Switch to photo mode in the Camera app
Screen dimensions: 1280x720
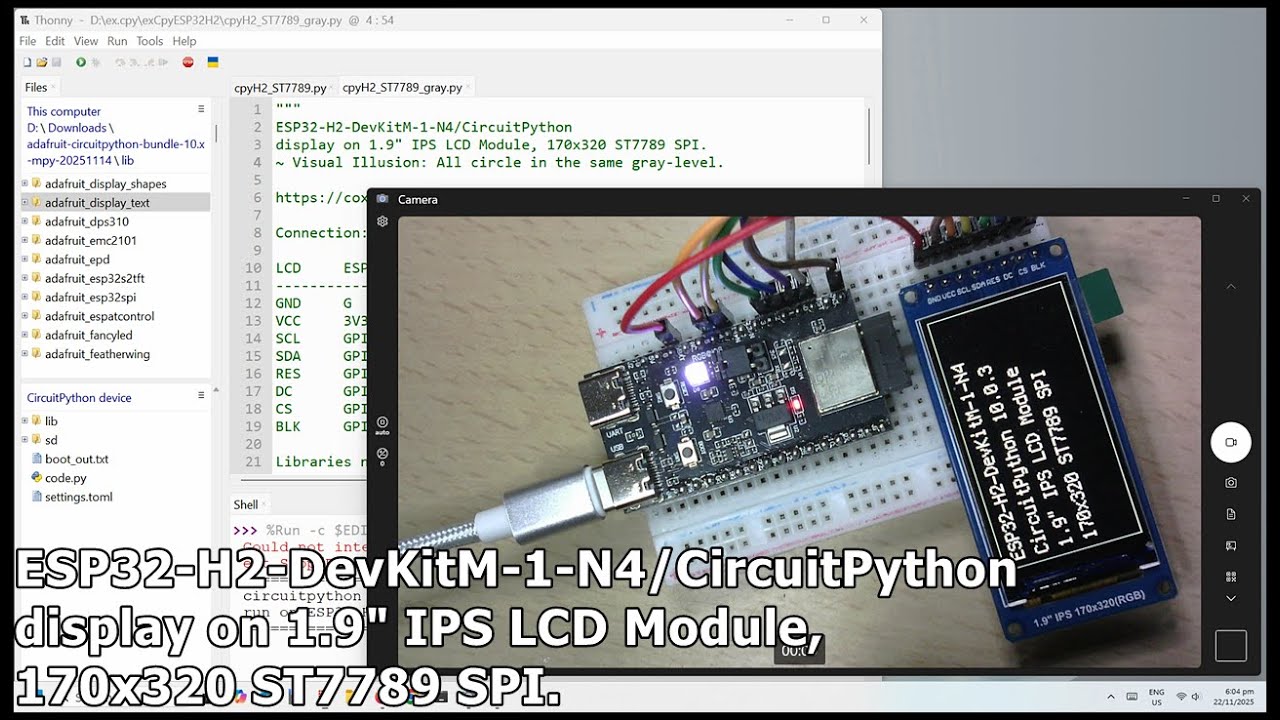(x=1231, y=482)
